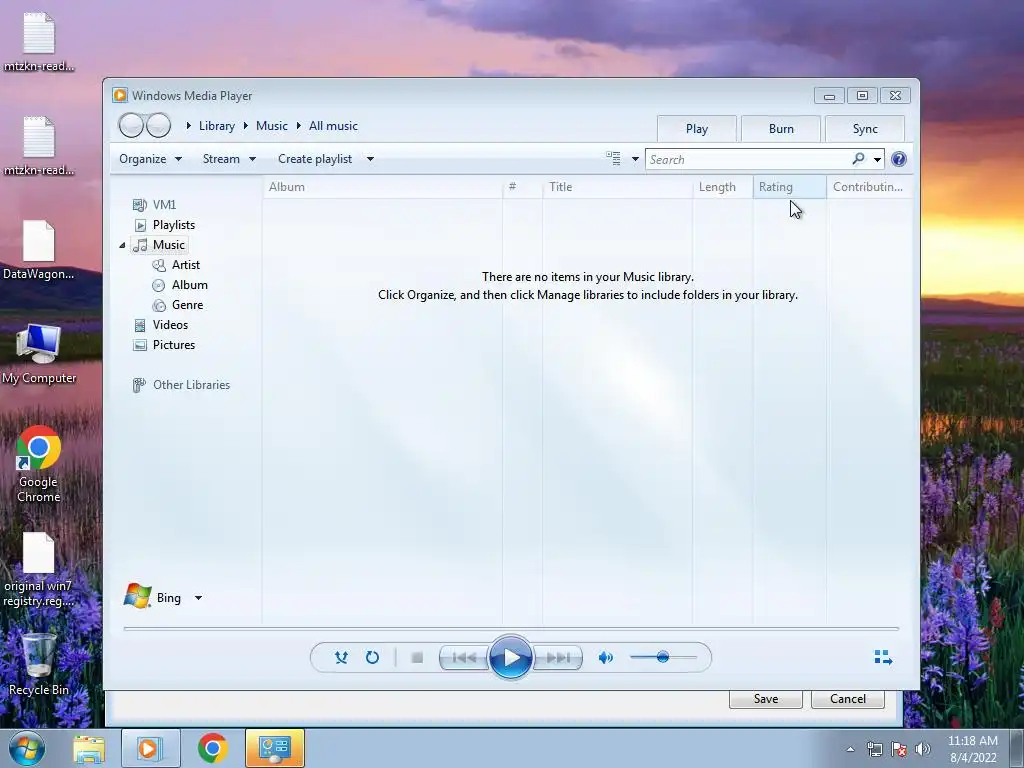The width and height of the screenshot is (1024, 768).
Task: Click the Bing online store button
Action: pyautogui.click(x=153, y=596)
